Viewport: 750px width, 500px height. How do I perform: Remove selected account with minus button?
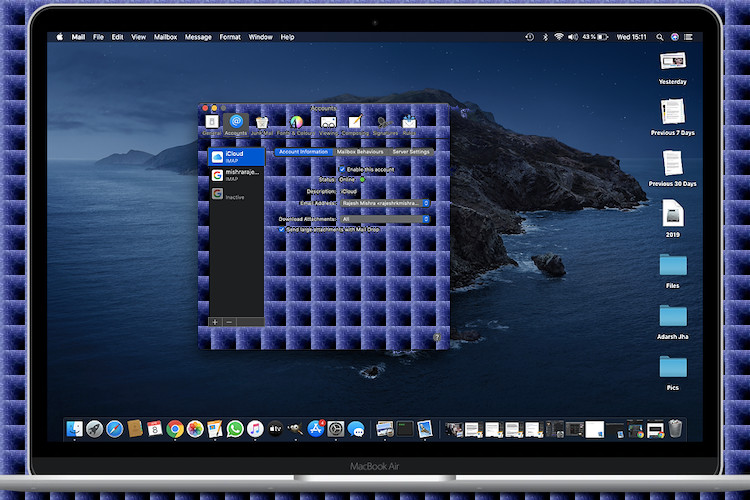pos(230,322)
